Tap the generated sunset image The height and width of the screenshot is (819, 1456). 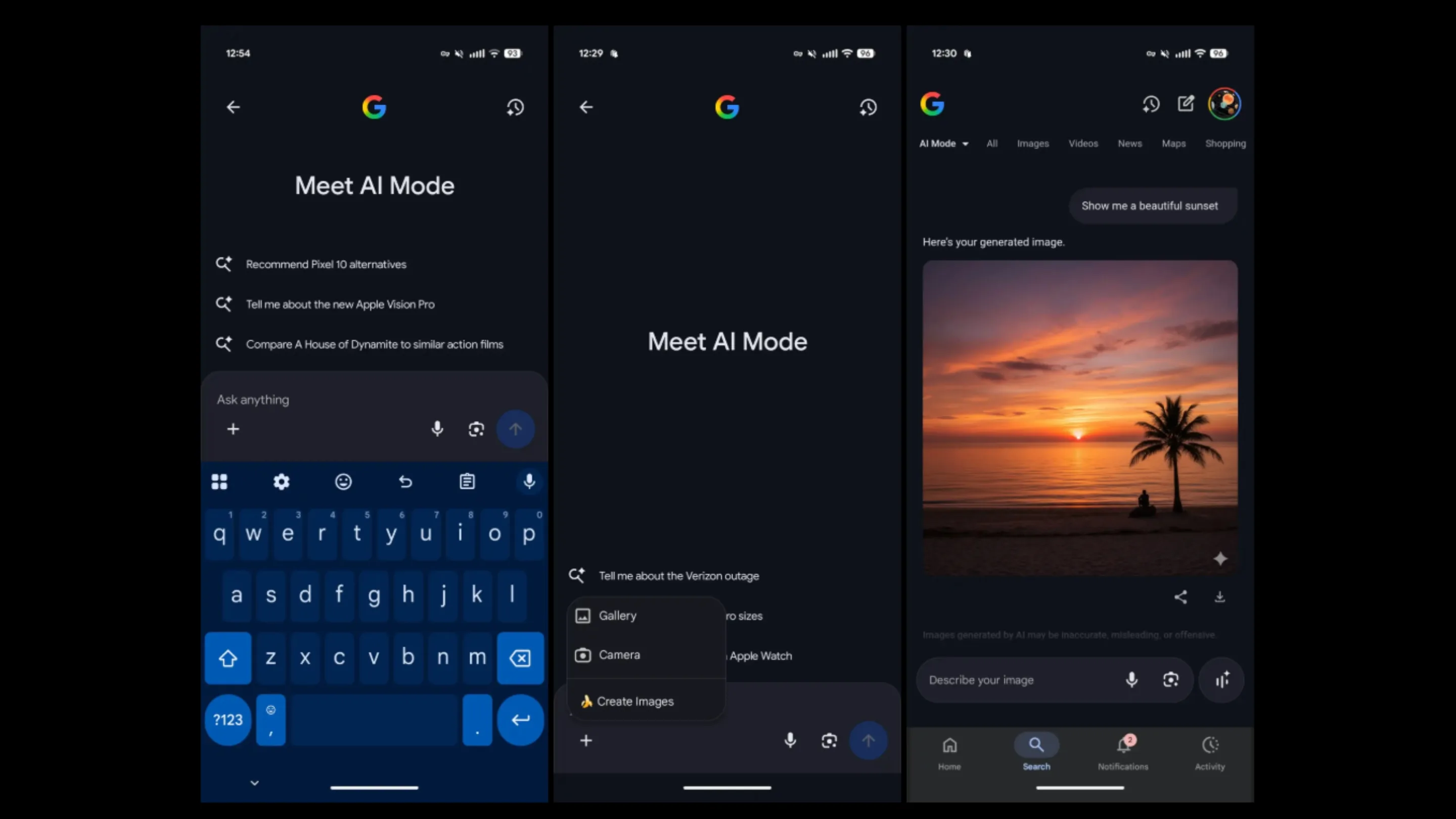click(1079, 418)
